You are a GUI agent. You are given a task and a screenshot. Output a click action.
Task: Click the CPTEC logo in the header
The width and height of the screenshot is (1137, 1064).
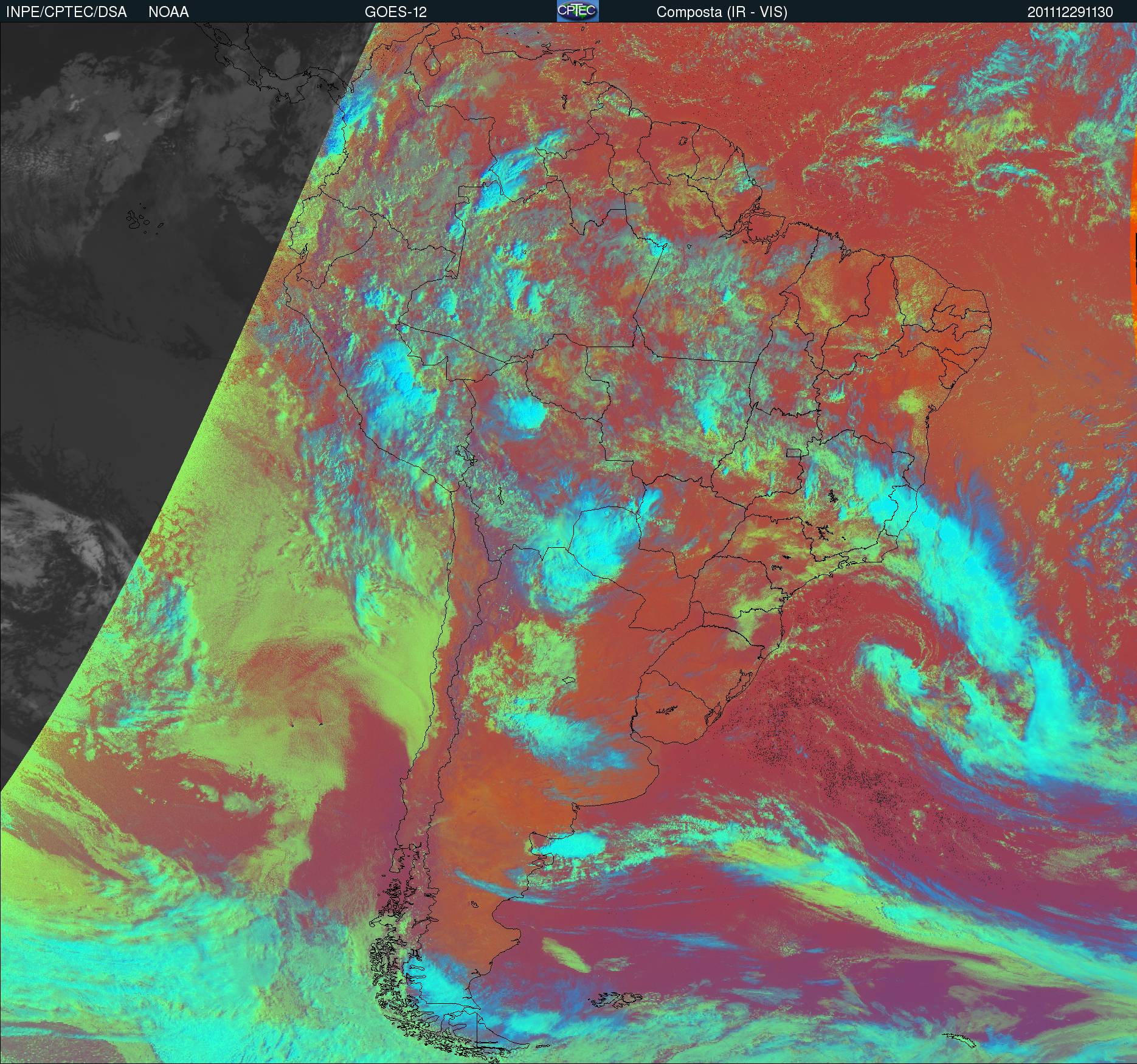578,11
